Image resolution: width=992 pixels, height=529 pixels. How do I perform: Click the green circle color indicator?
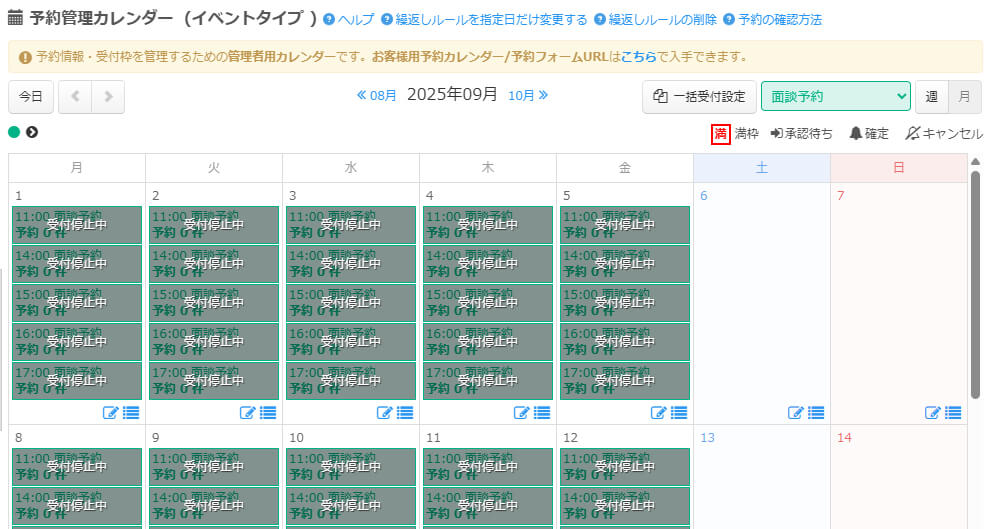(x=14, y=132)
